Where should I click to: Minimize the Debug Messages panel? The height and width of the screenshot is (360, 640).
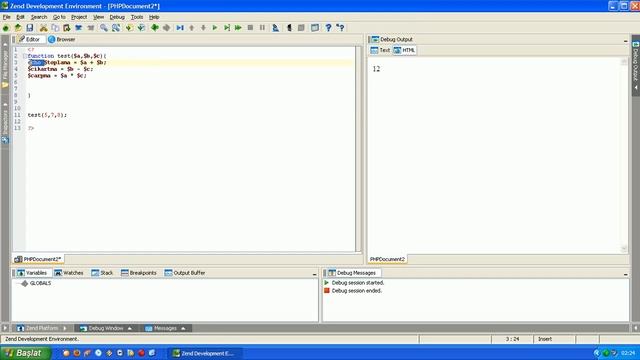point(625,274)
